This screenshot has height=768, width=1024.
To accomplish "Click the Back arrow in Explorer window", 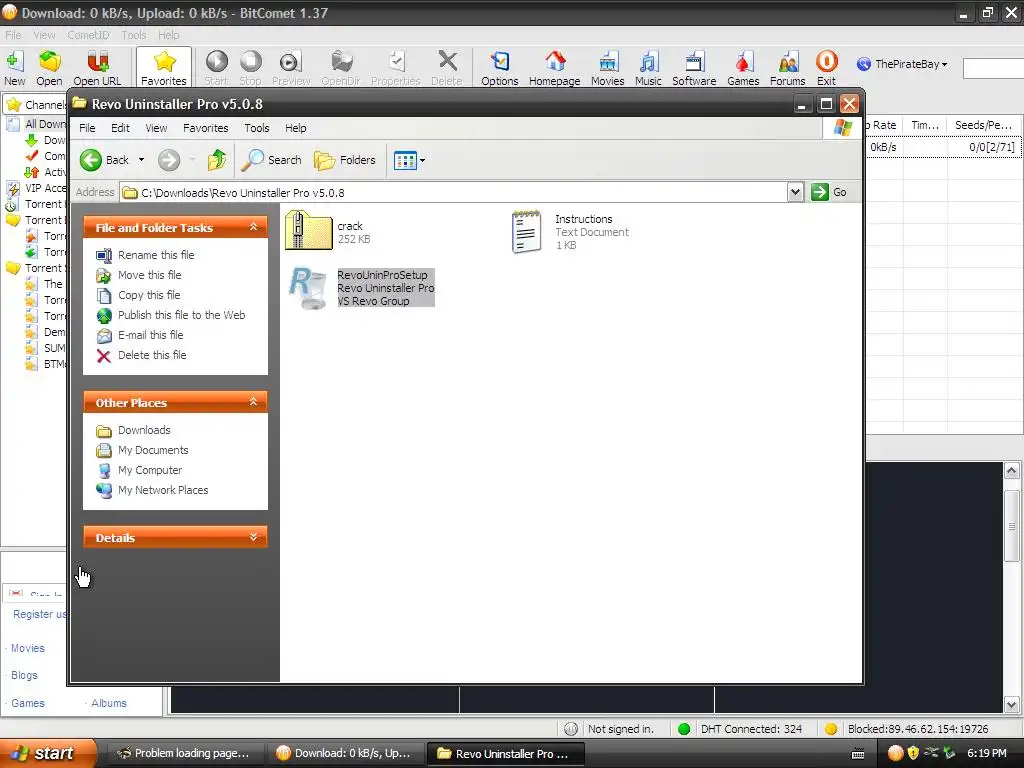I will 104,160.
